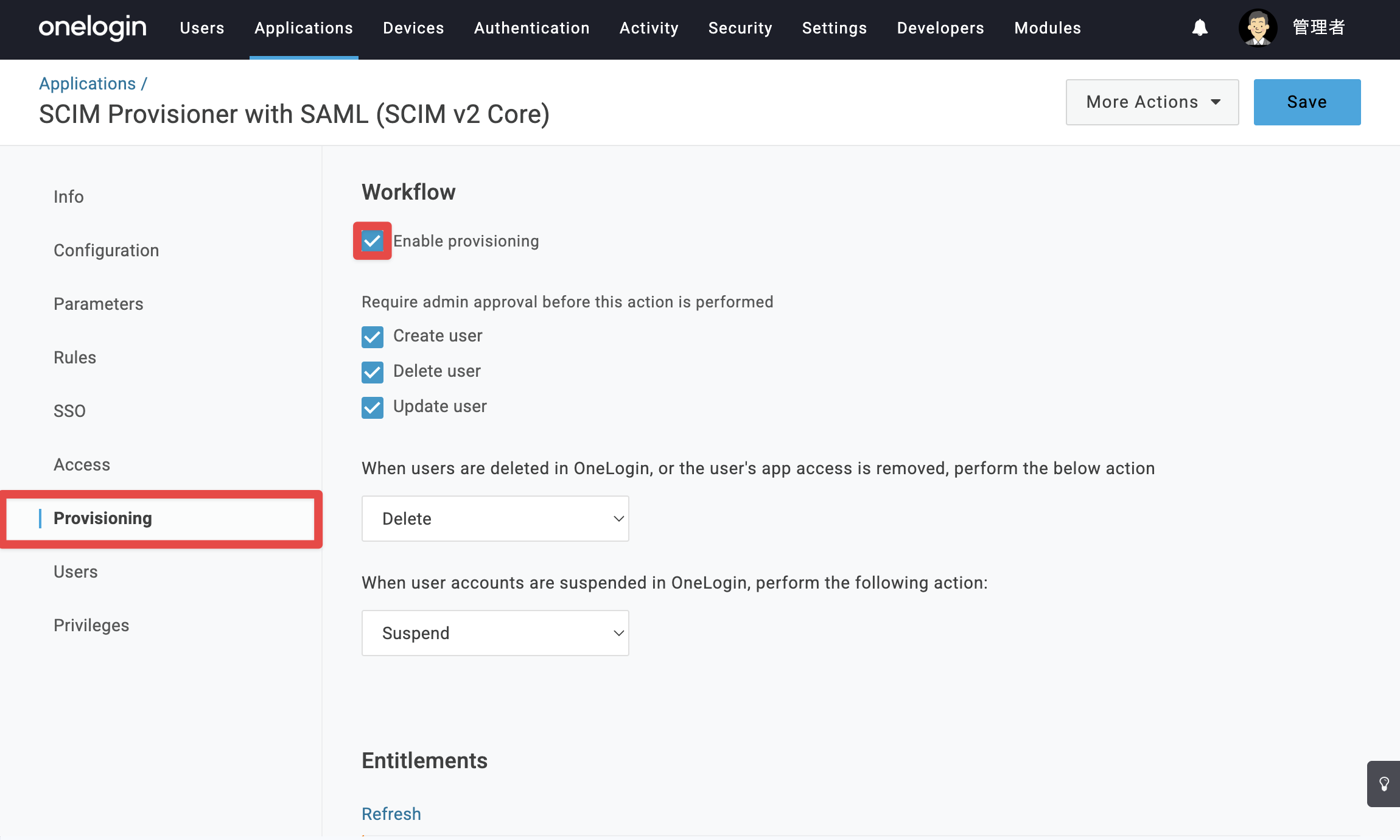The image size is (1400, 840).
Task: Click the blue Save button
Action: tap(1307, 102)
